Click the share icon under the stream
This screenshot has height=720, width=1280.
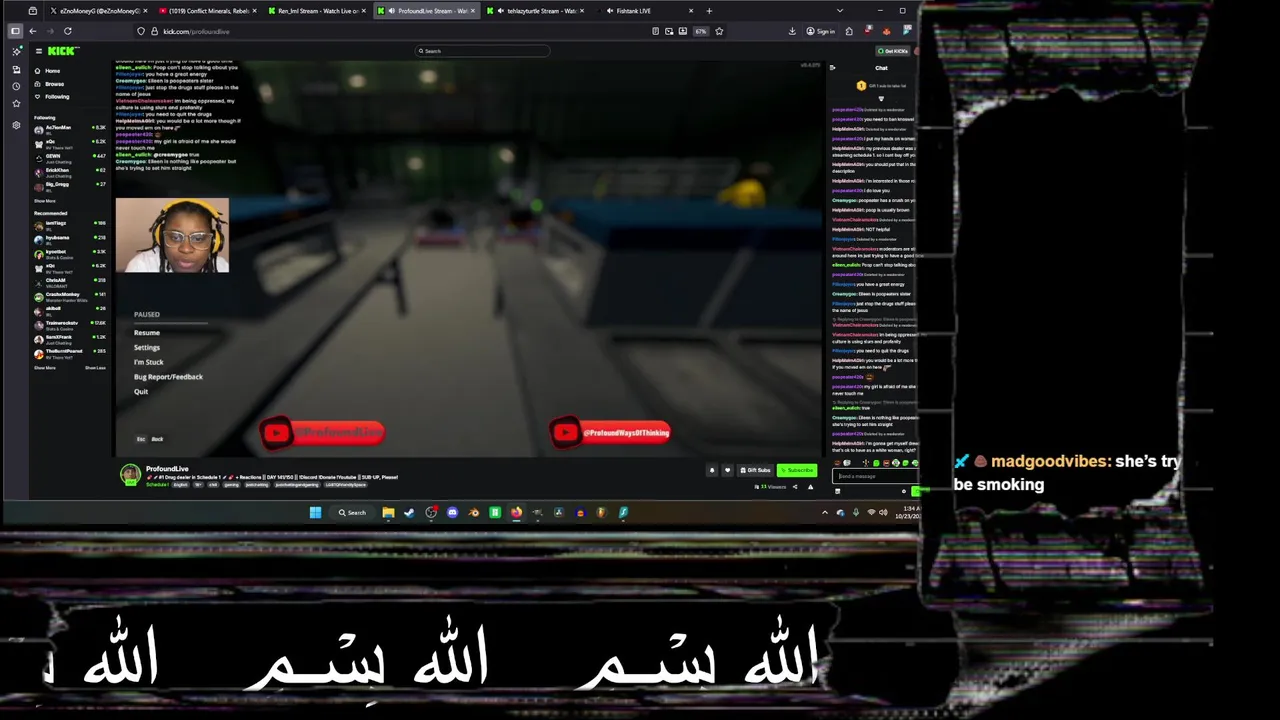tap(795, 487)
